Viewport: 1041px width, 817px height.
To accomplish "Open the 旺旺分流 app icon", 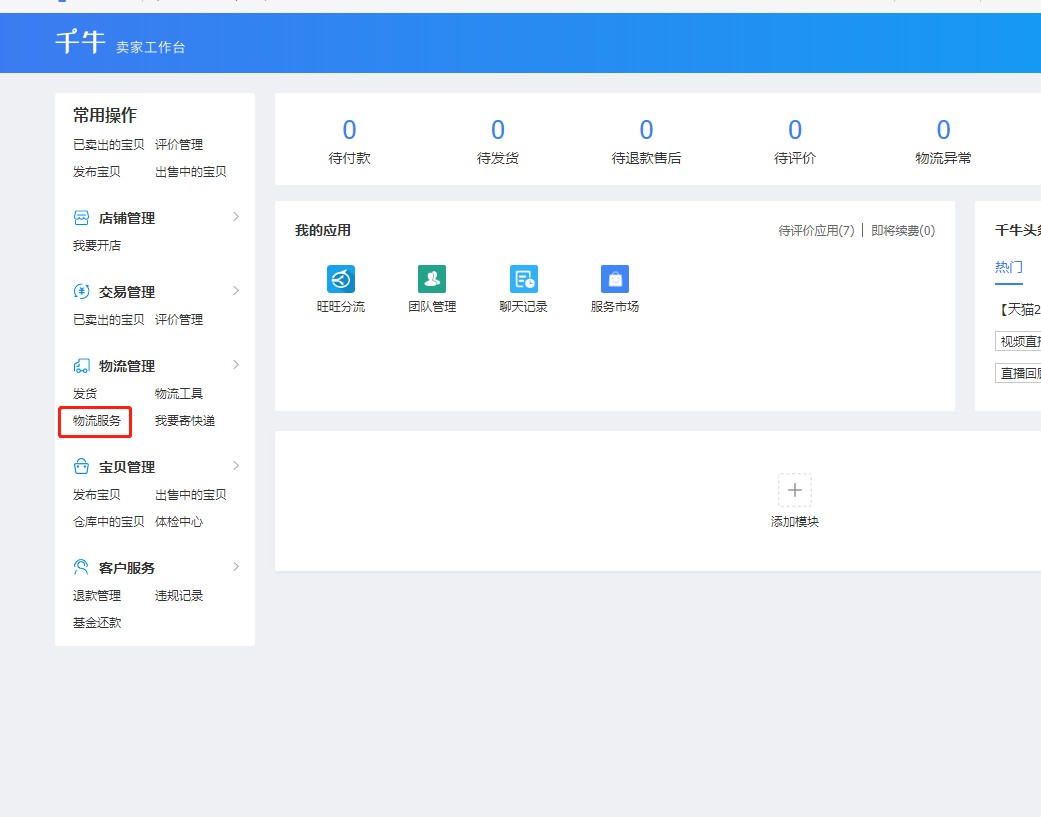I will (341, 279).
